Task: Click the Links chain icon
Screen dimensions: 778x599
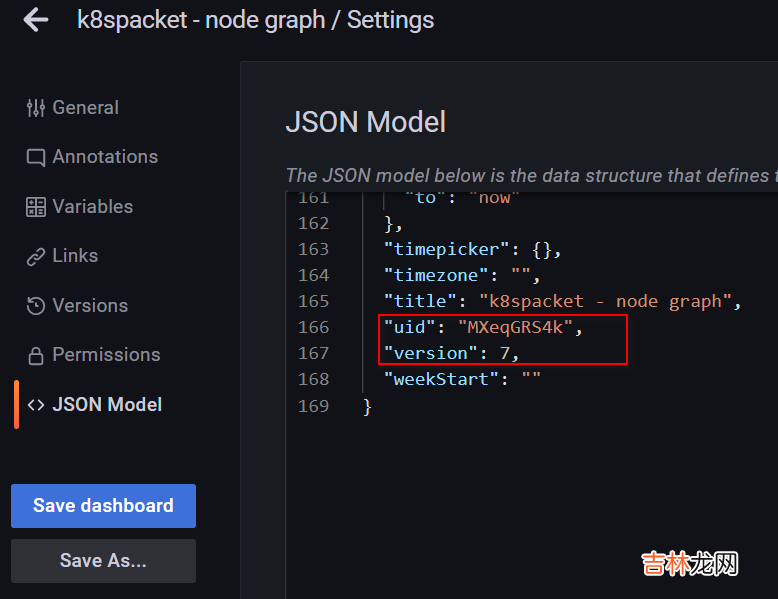Action: [x=36, y=256]
